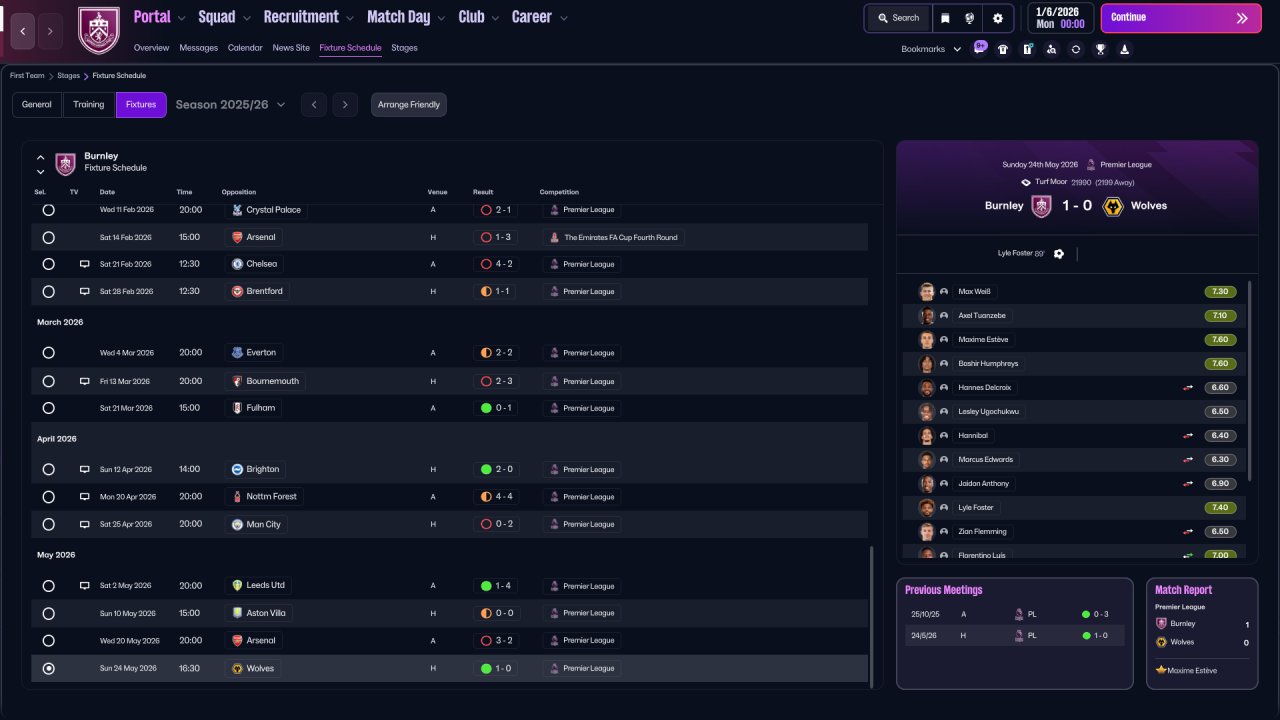Click the fixture list vertical scrollbar
Screen dimensions: 1280x720
(872, 617)
